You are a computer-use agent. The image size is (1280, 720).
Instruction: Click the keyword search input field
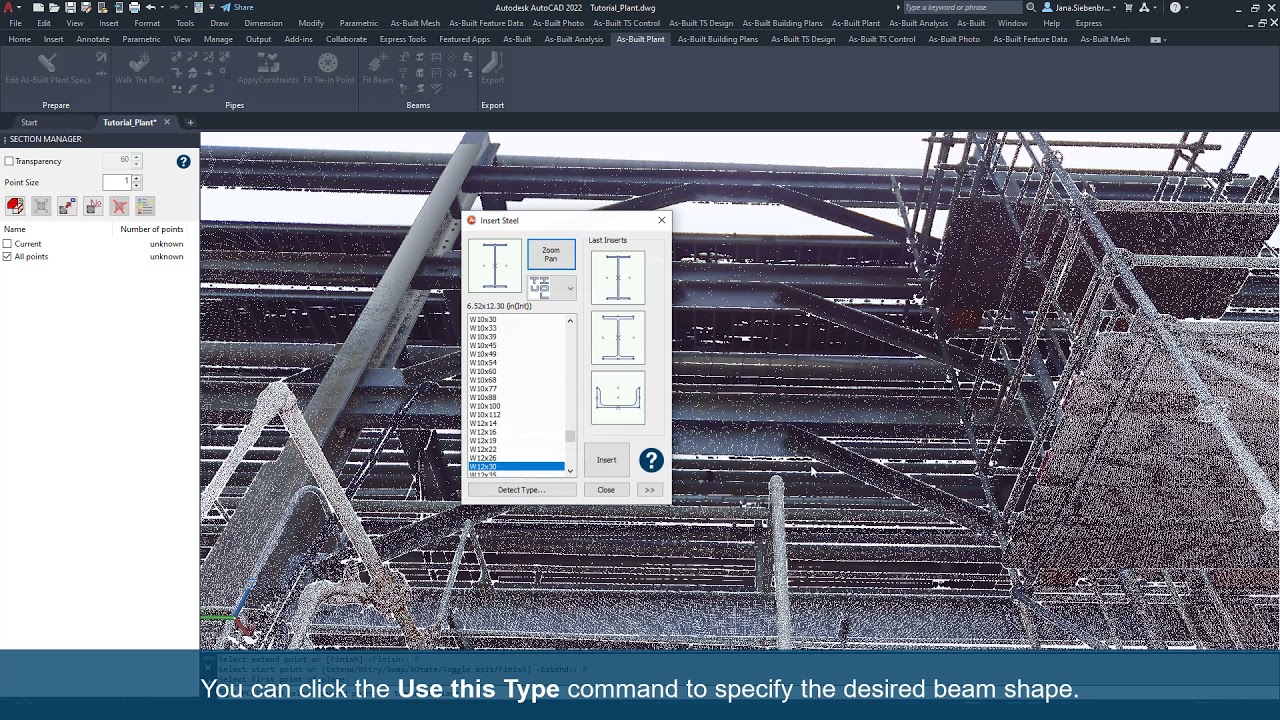click(x=961, y=7)
